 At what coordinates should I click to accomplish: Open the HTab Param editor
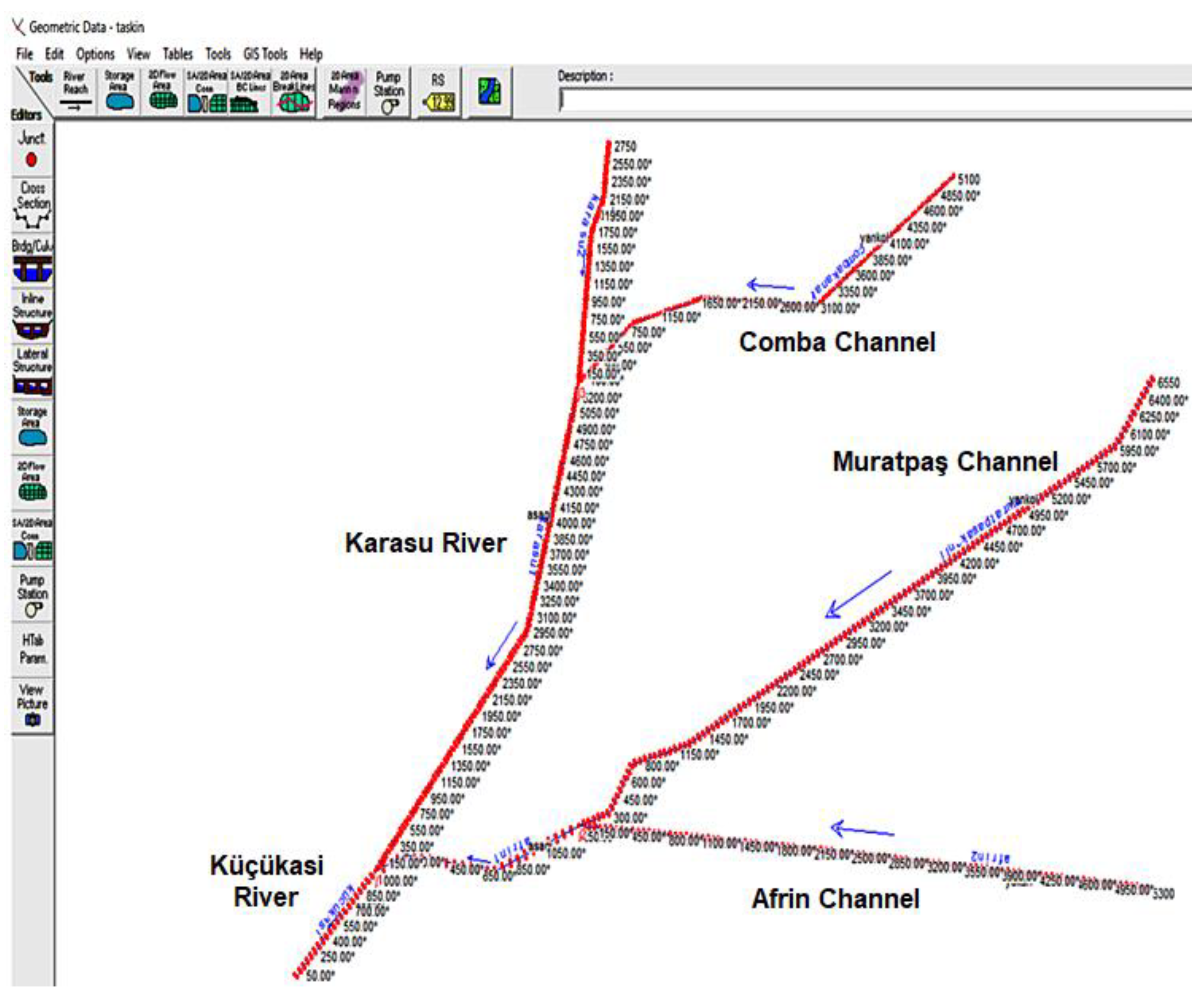click(x=33, y=649)
